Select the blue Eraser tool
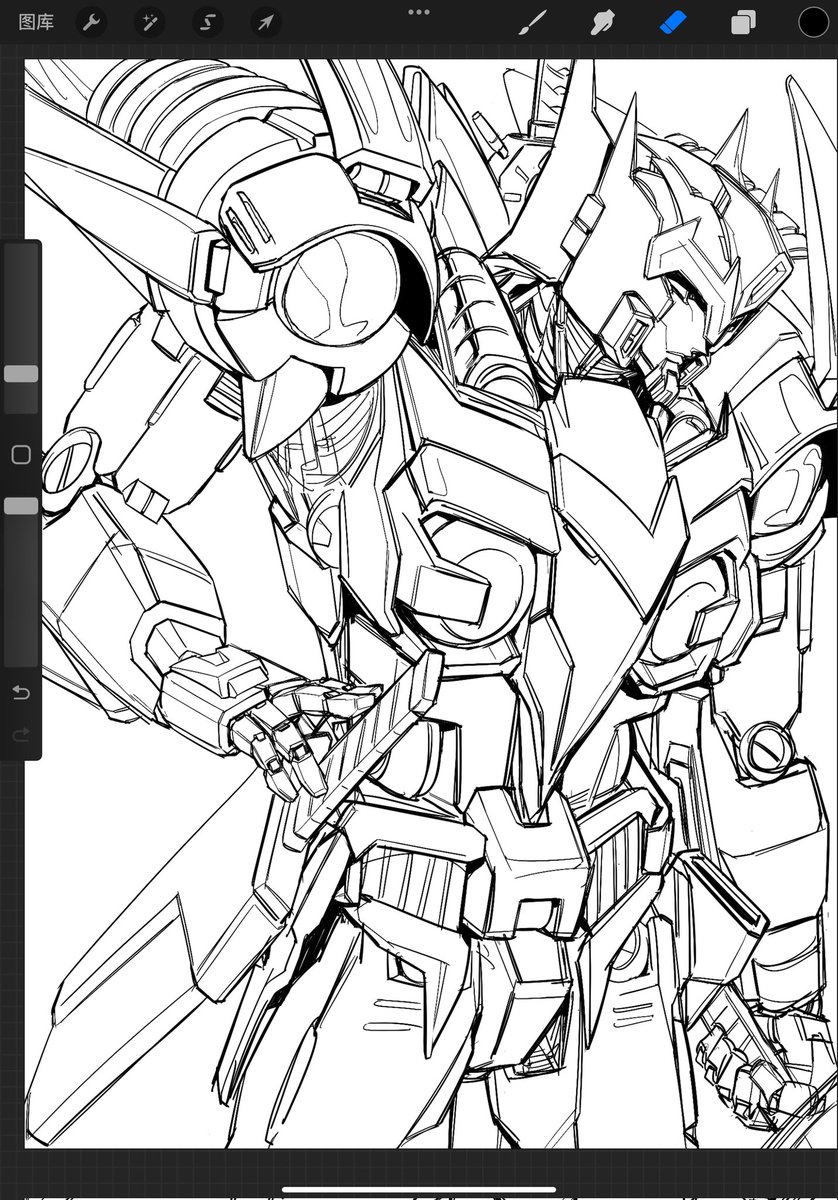The width and height of the screenshot is (838, 1200). click(x=673, y=22)
